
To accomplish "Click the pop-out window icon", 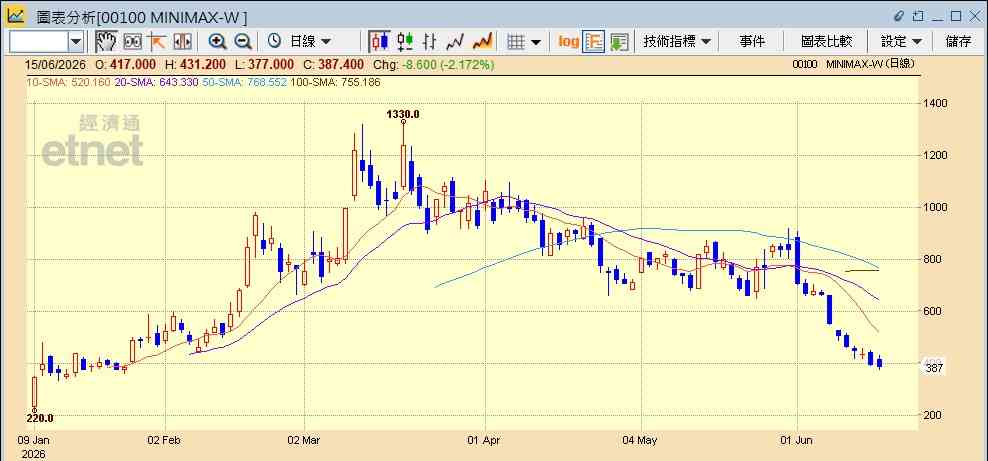I will (919, 15).
